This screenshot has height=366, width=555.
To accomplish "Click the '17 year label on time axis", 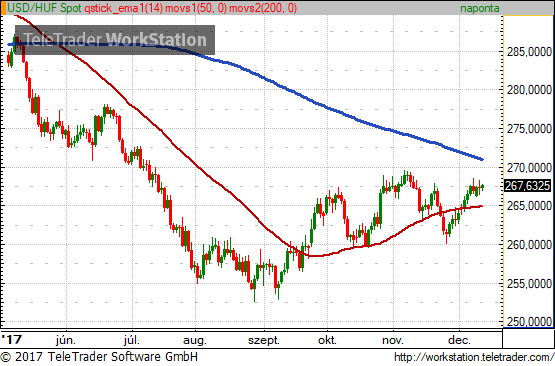I will 11,339.
